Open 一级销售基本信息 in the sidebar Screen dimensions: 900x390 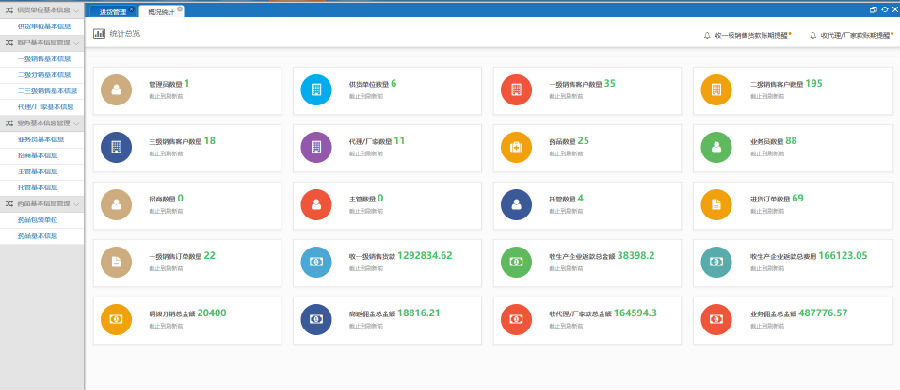point(44,59)
